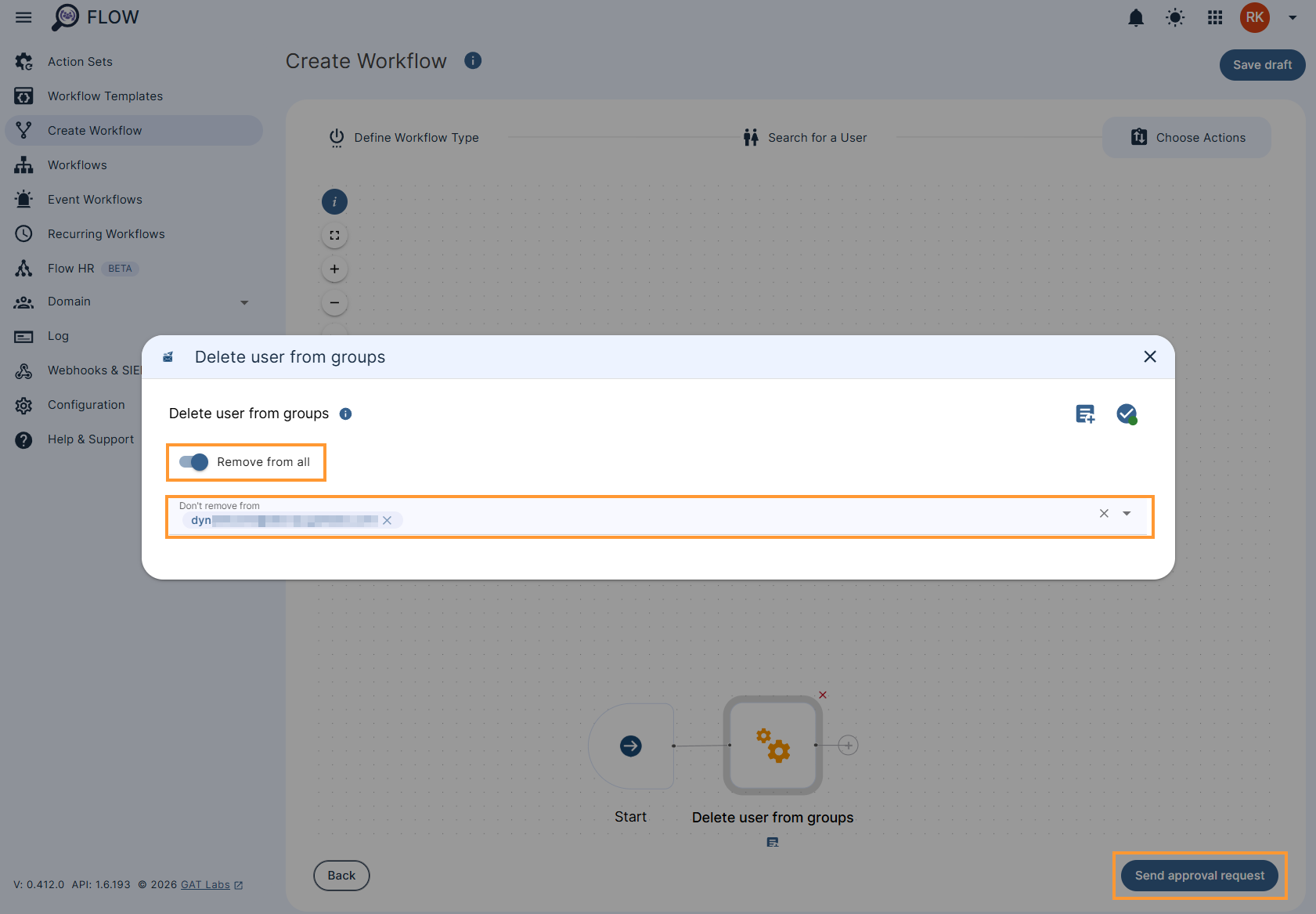
Task: Open Event Workflows from the sidebar
Action: click(x=94, y=199)
